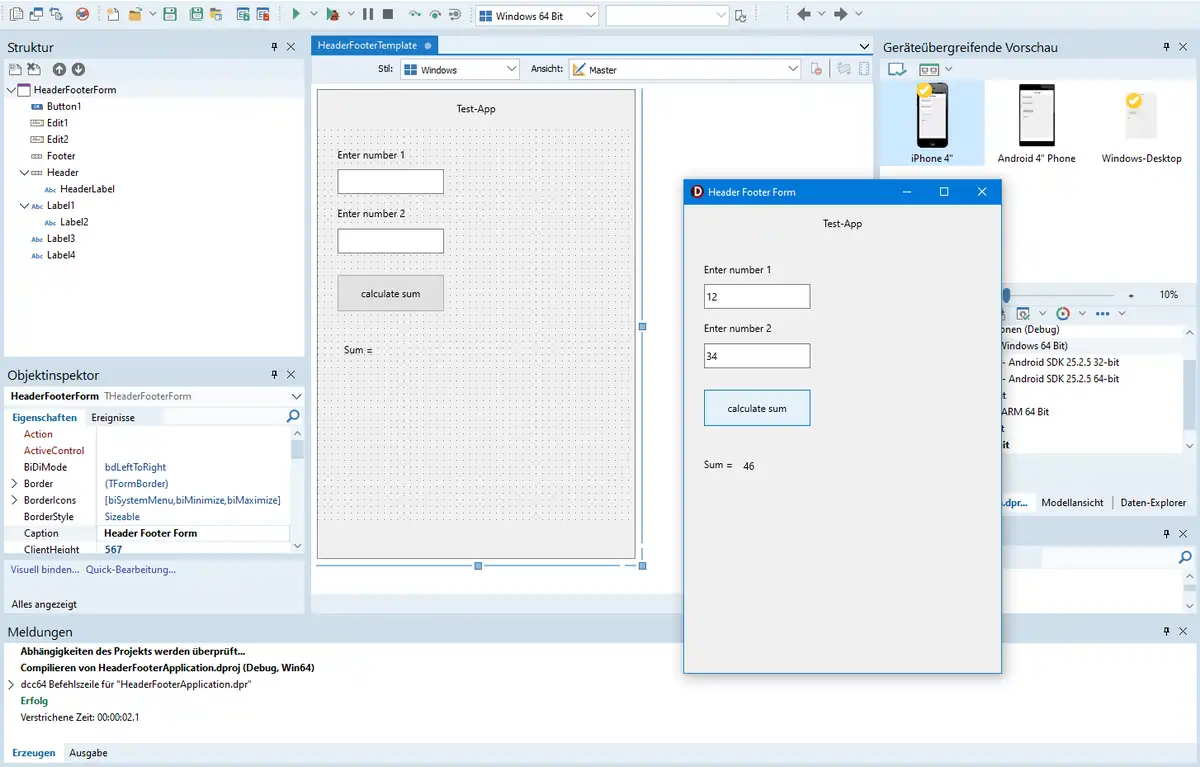The width and height of the screenshot is (1200, 767).
Task: Click the Save floppy disk icon
Action: point(170,15)
